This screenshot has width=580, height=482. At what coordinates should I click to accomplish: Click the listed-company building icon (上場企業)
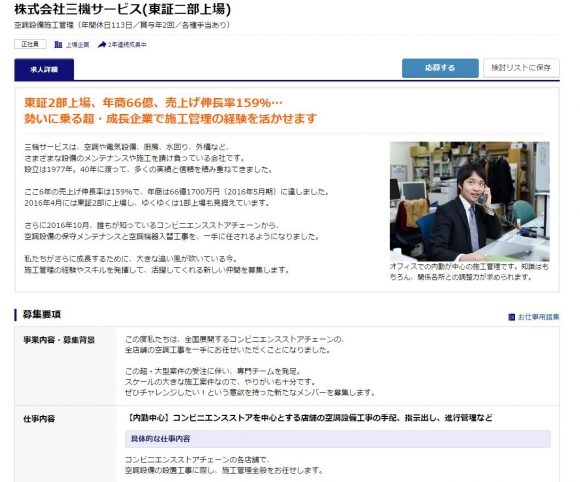pos(58,44)
